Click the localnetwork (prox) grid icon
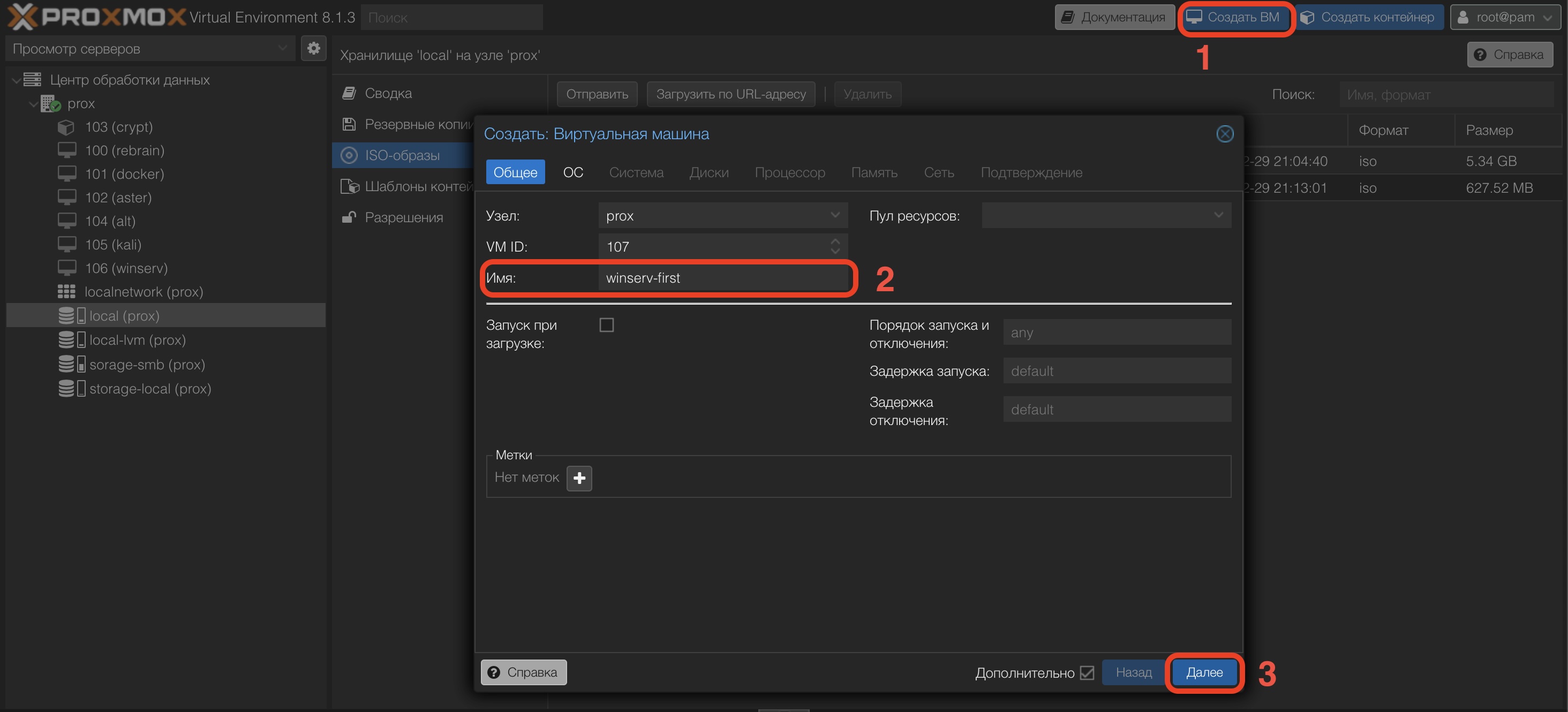The height and width of the screenshot is (712, 1568). (x=66, y=292)
